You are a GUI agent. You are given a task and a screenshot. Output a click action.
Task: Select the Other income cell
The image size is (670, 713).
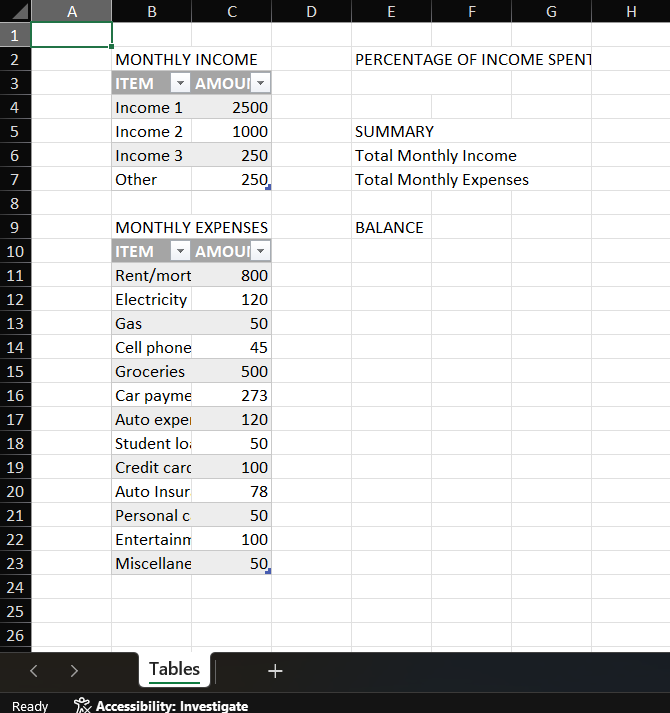click(x=151, y=179)
